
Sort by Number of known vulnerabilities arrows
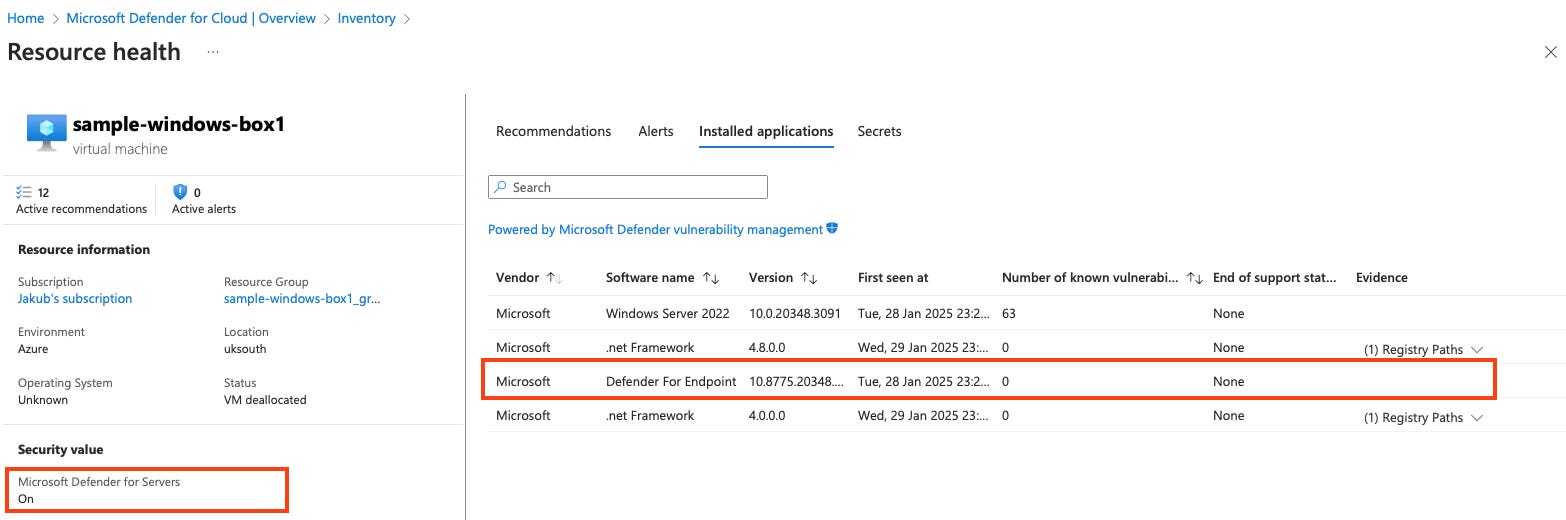(x=1194, y=278)
